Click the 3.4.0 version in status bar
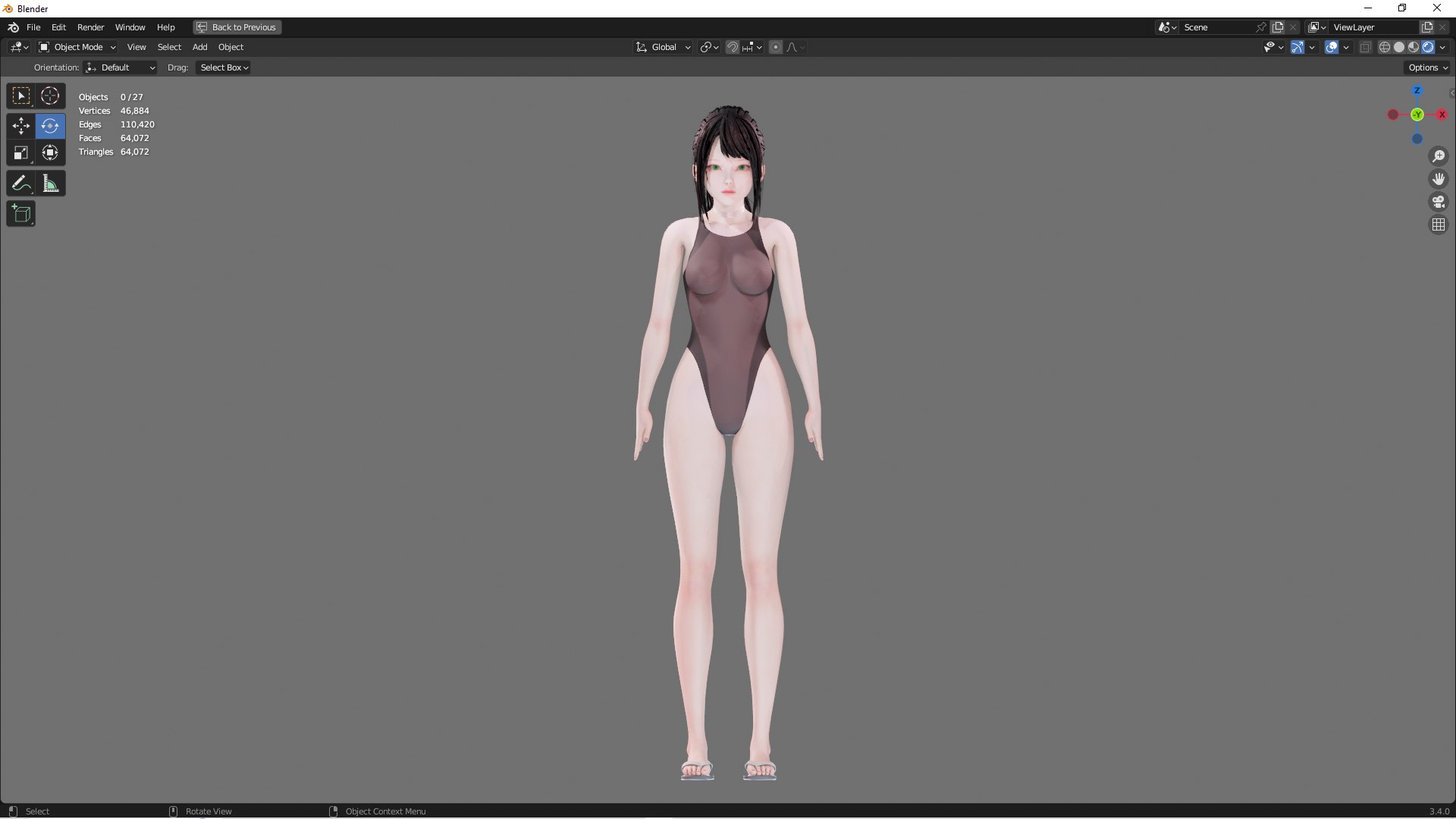The width and height of the screenshot is (1456, 819). tap(1439, 811)
